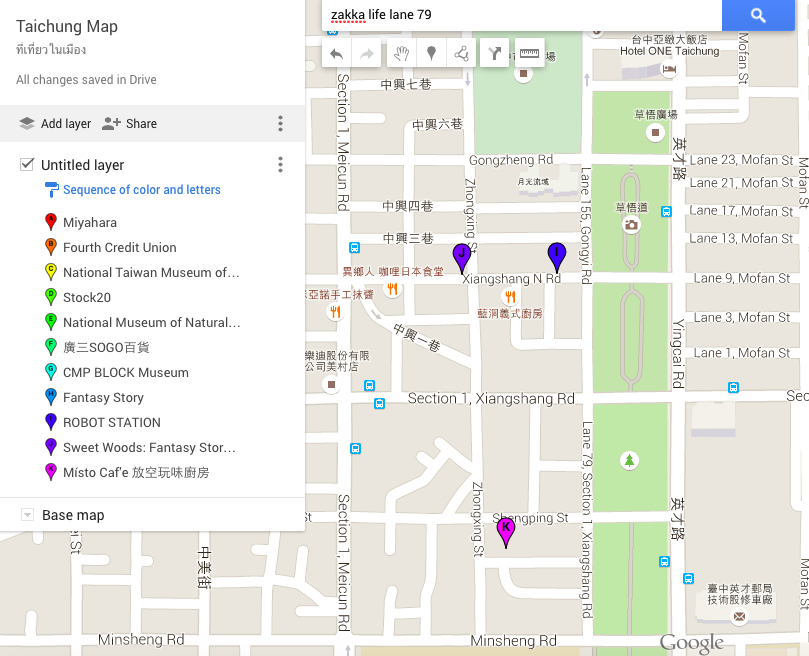Expand the Base map section
The image size is (809, 656).
pyautogui.click(x=27, y=515)
